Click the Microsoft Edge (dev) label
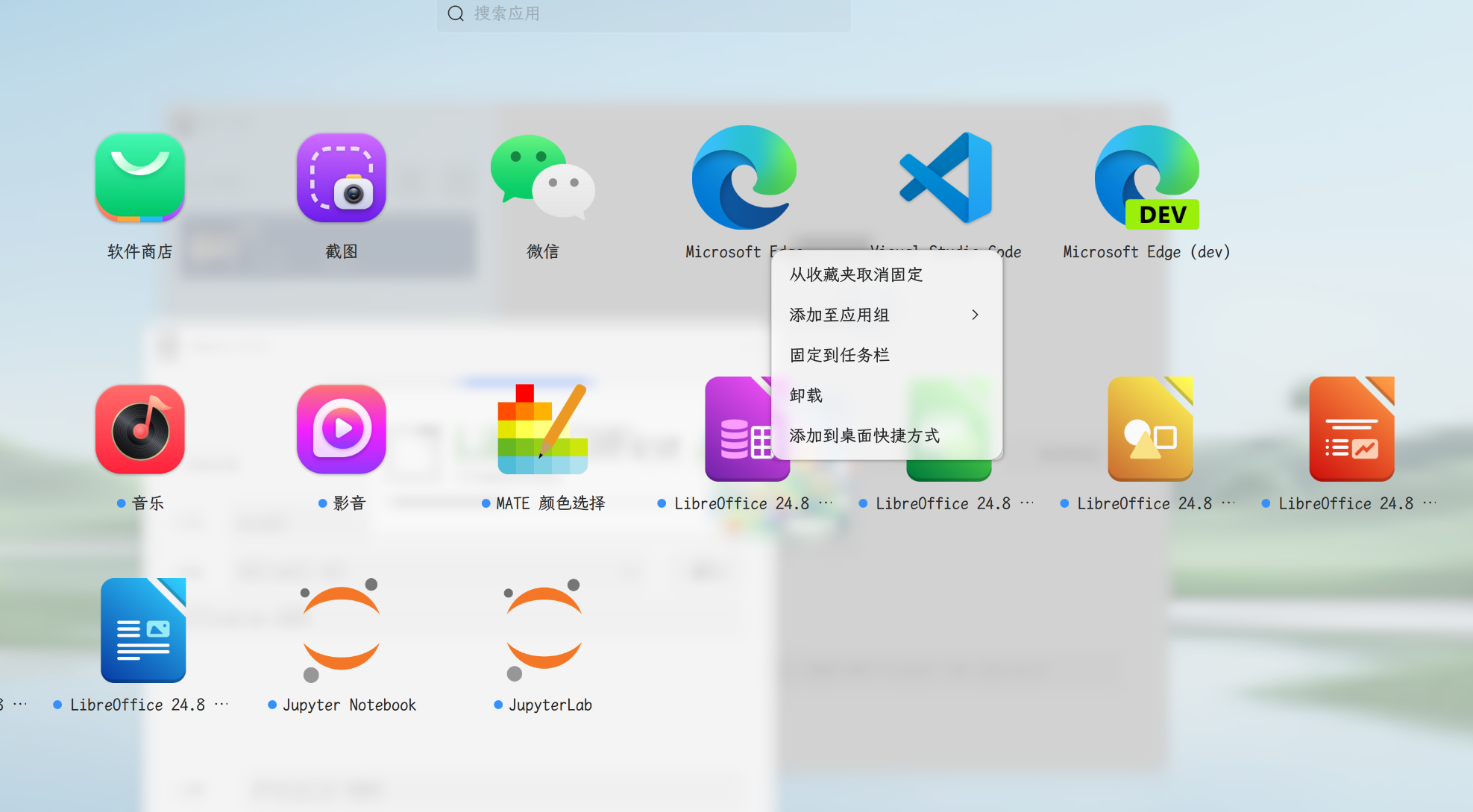The height and width of the screenshot is (812, 1473). [1147, 252]
